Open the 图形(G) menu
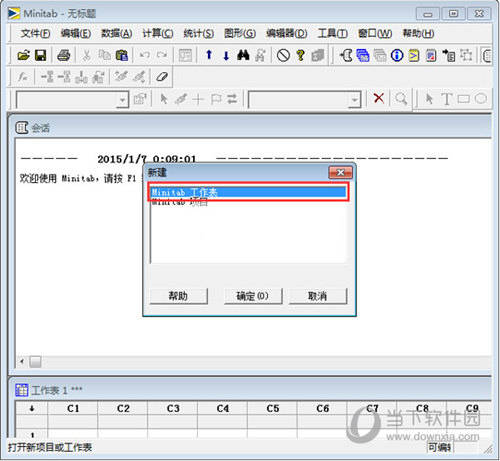The width and height of the screenshot is (500, 461). point(240,33)
